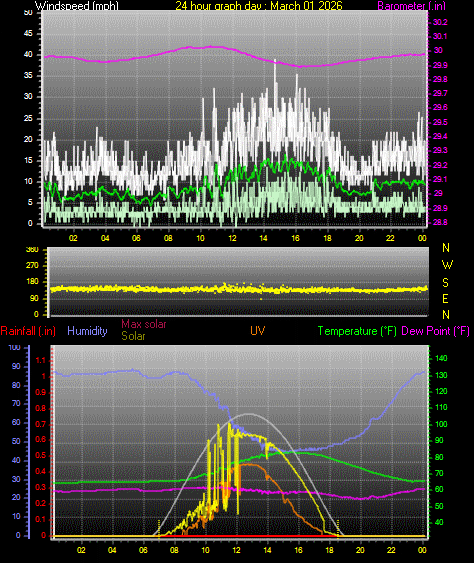Click hour 04 under the humidity chart
474x563 pixels.
[x=112, y=550]
